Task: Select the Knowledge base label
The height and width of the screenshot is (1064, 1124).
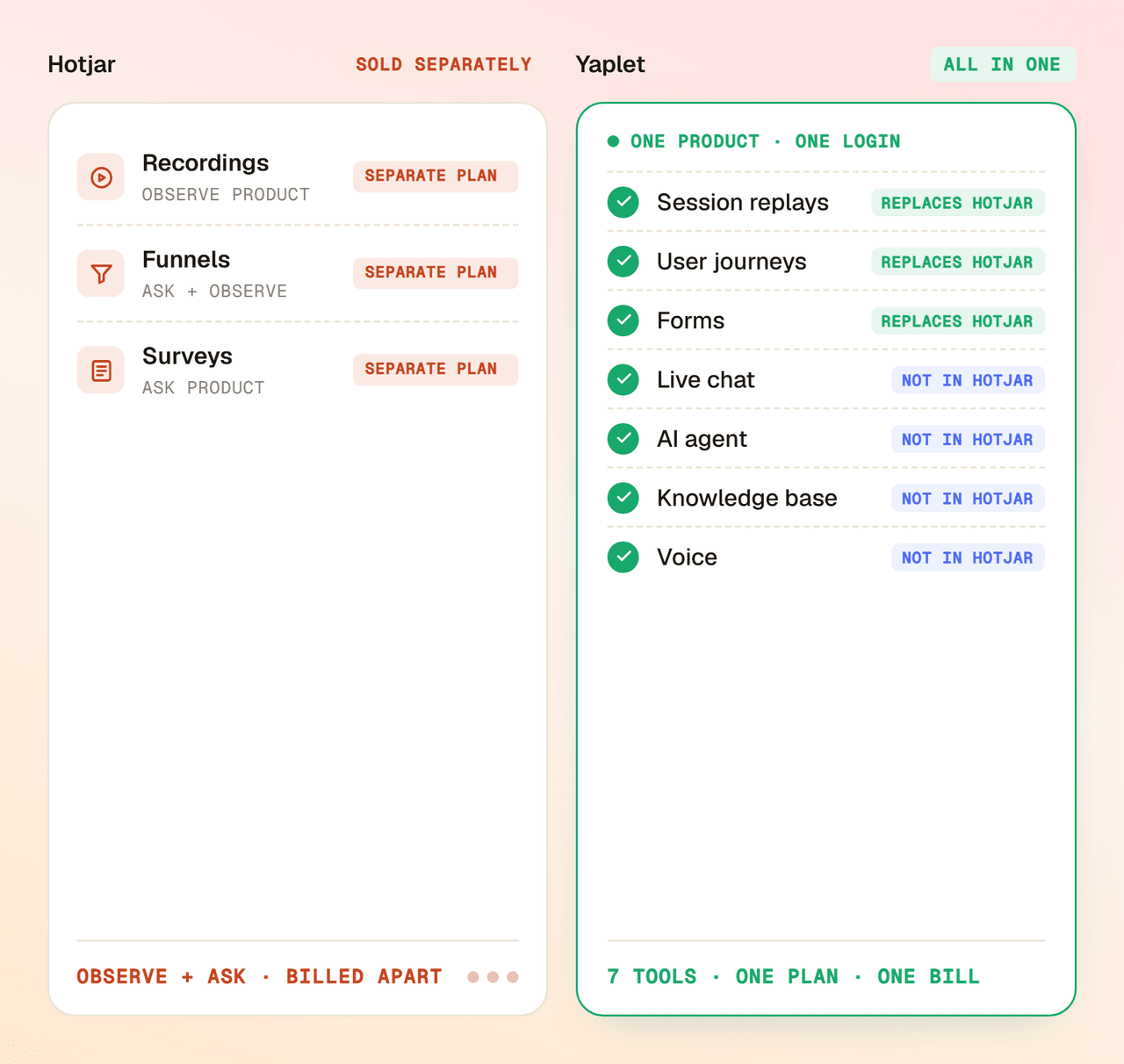Action: tap(747, 499)
